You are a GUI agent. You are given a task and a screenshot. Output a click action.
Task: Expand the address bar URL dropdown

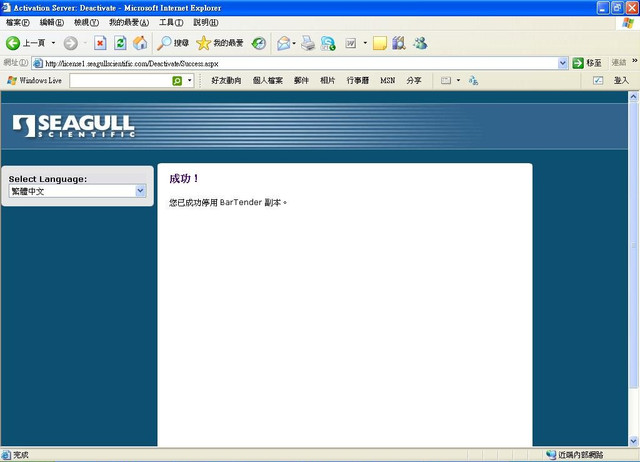click(x=562, y=63)
